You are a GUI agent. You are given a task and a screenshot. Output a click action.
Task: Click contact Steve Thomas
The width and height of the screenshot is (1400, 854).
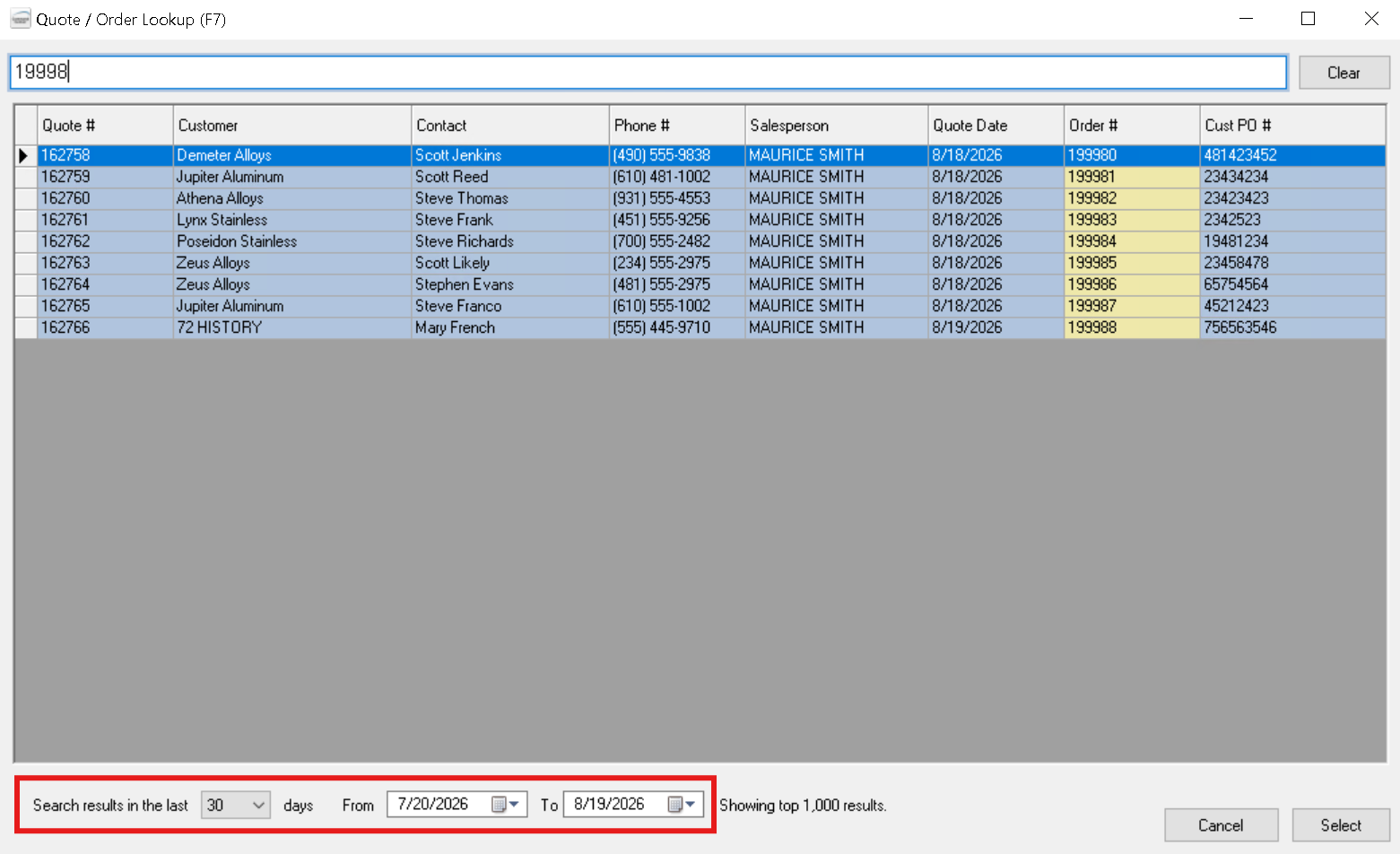[510, 198]
